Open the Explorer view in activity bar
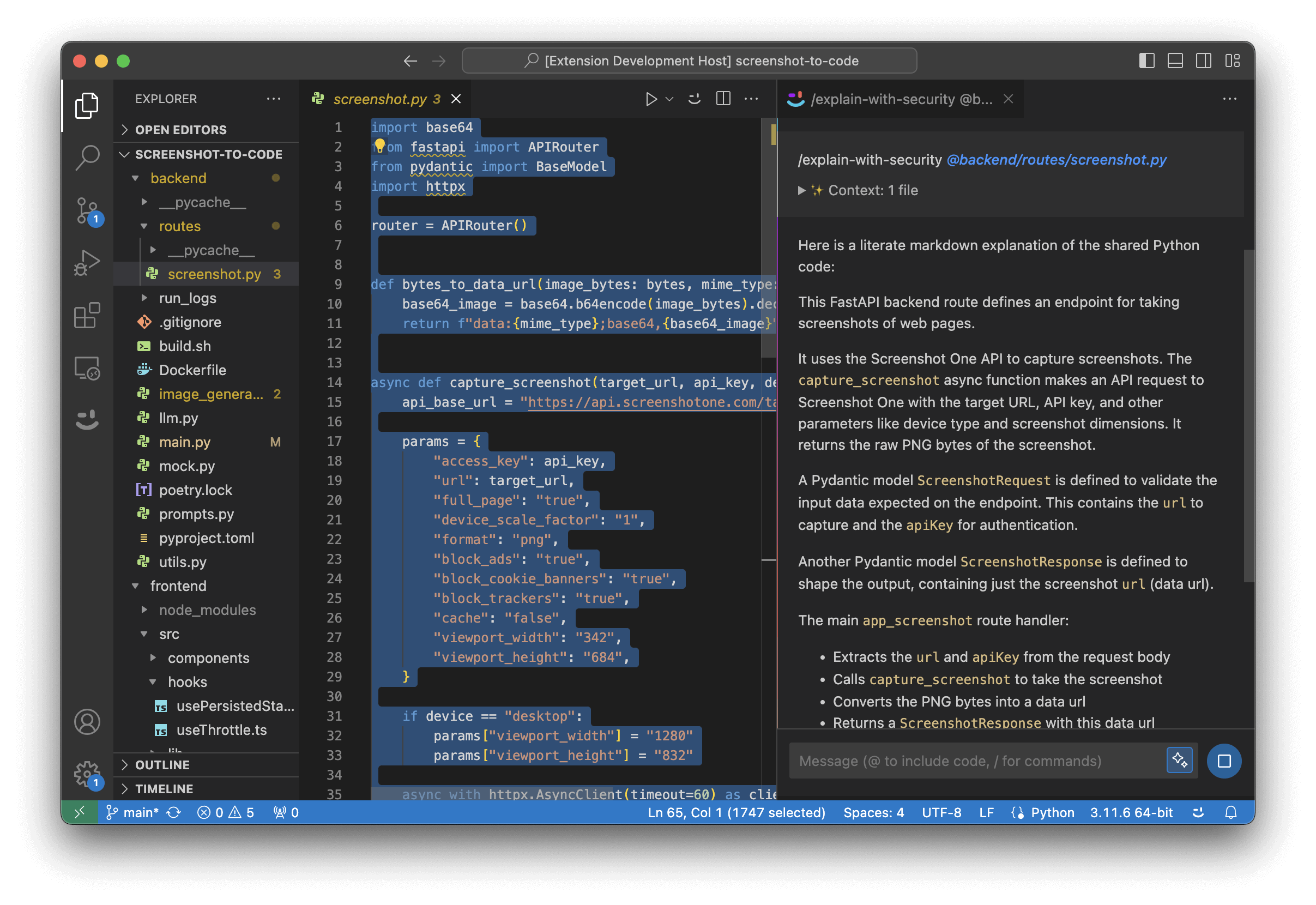1316x905 pixels. click(87, 105)
